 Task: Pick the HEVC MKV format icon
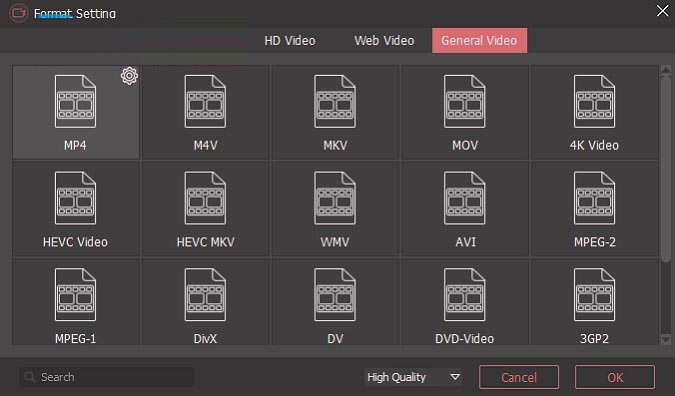205,198
